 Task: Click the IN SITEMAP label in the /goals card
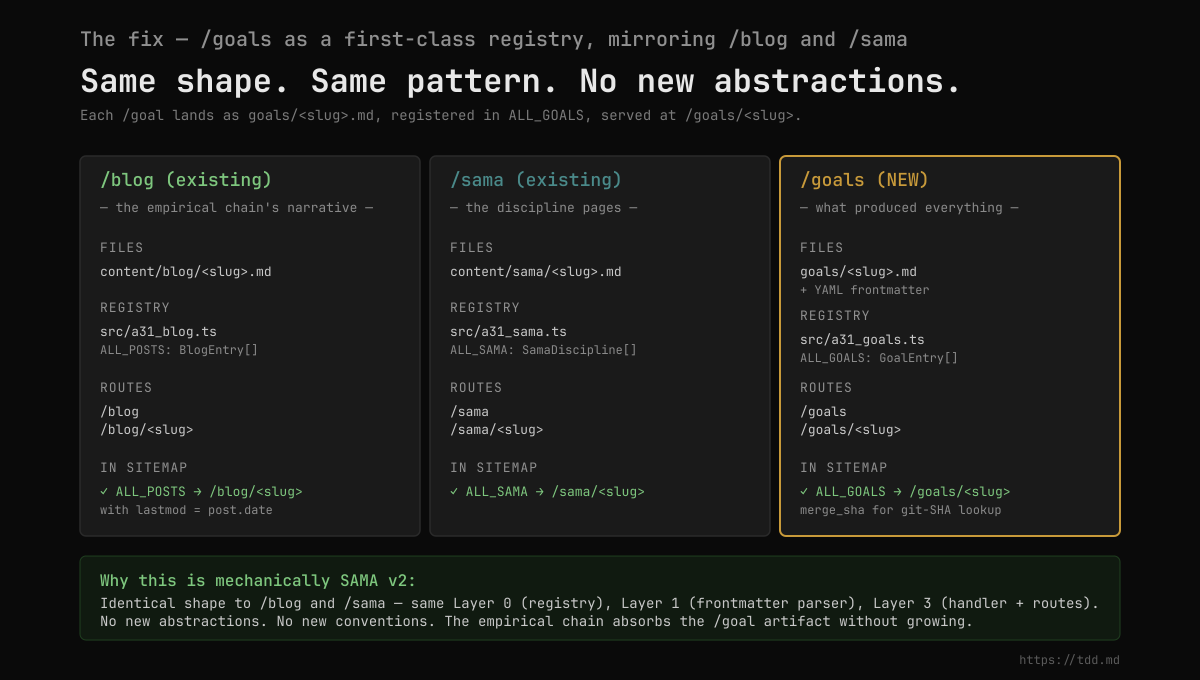(843, 468)
